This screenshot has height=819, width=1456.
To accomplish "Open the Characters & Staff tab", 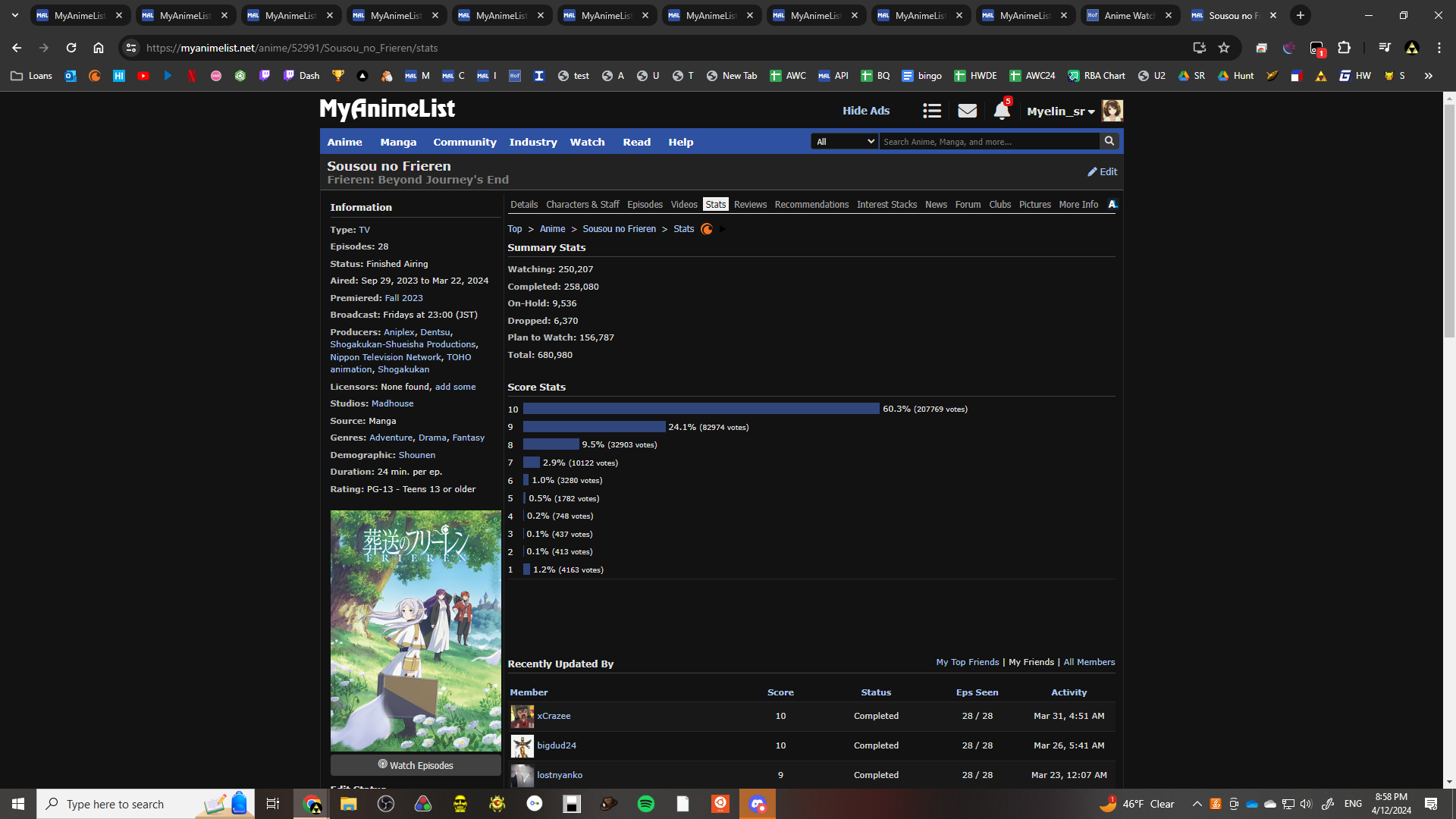I will [582, 205].
